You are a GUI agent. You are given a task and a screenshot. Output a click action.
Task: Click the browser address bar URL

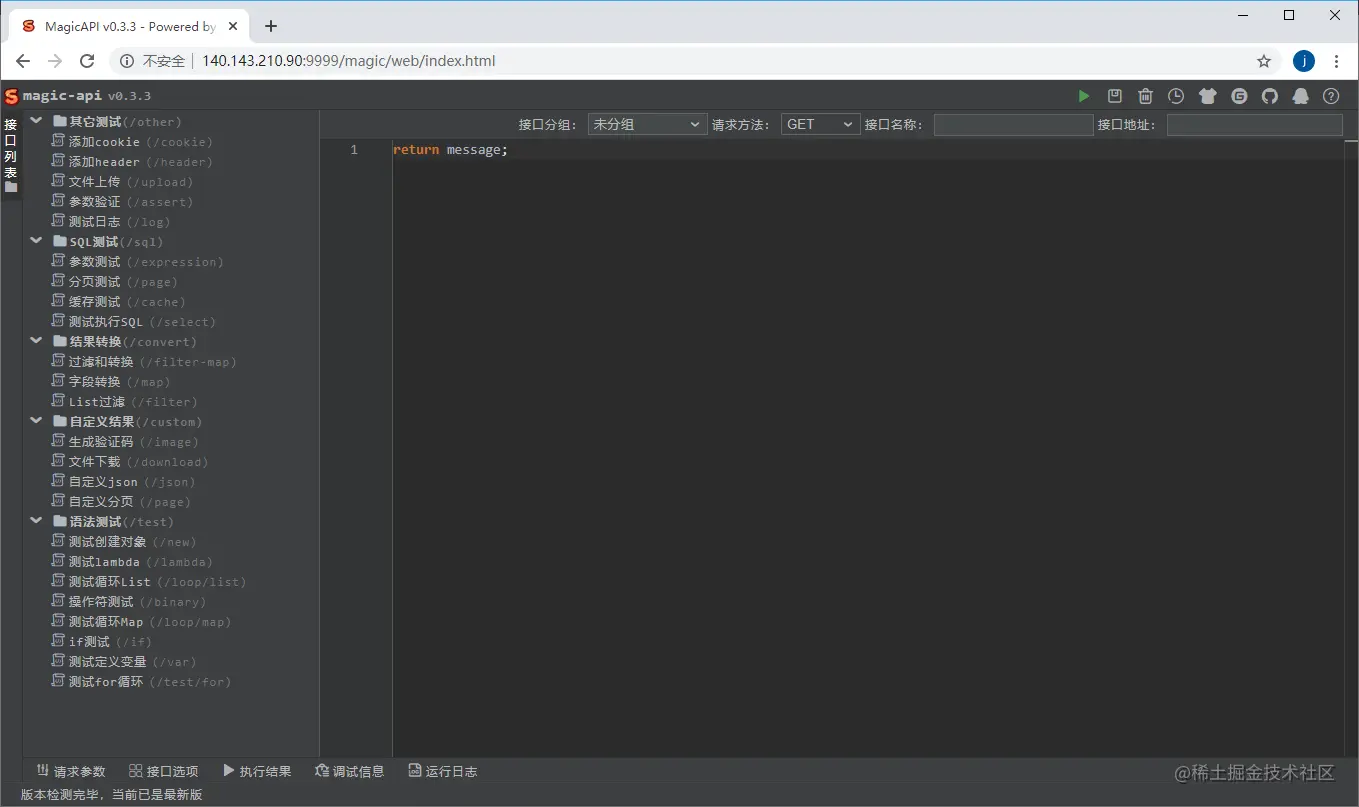pyautogui.click(x=348, y=61)
